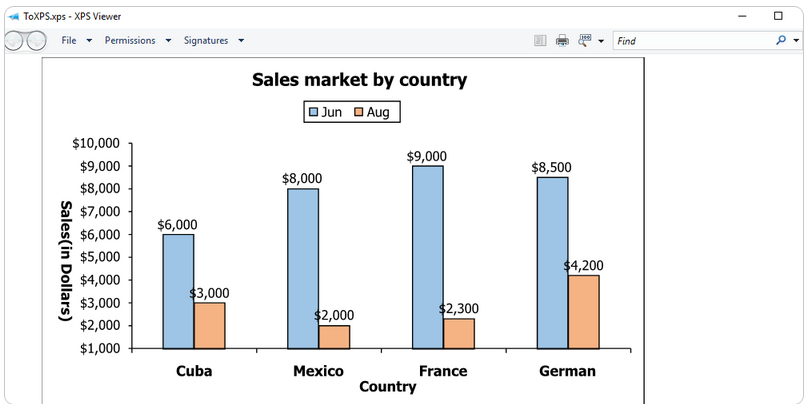
Task: Click the France Jun bar labeled $9,000
Action: [427, 257]
